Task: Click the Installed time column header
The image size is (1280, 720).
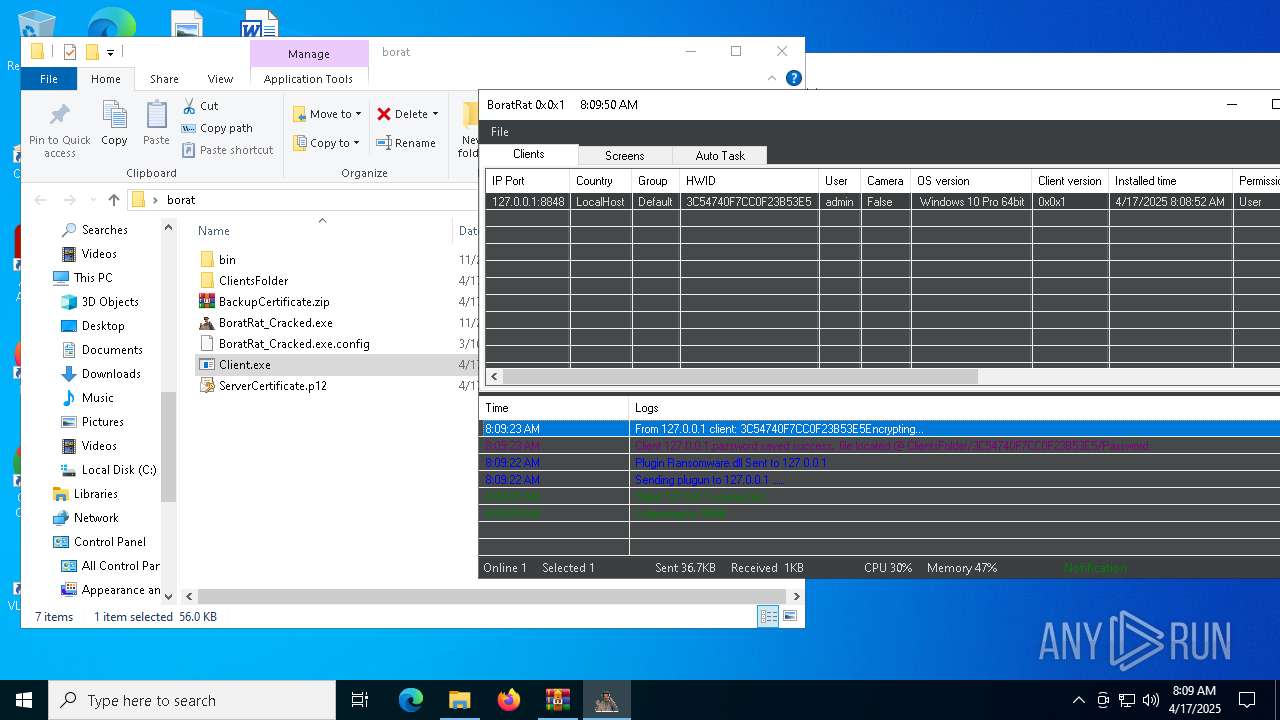Action: (1170, 181)
